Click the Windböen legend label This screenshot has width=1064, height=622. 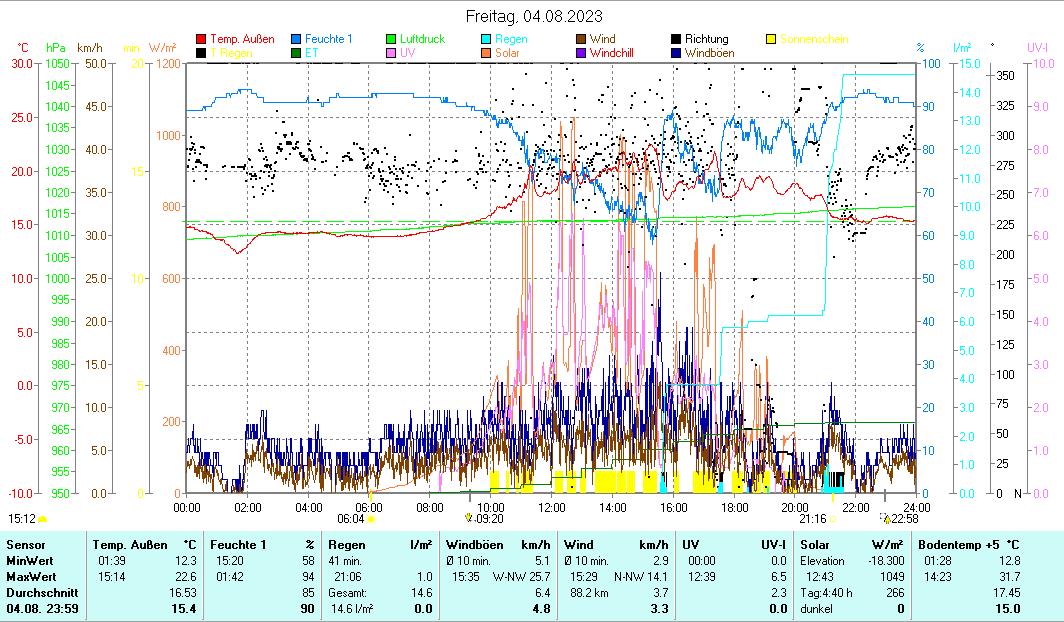pyautogui.click(x=711, y=53)
